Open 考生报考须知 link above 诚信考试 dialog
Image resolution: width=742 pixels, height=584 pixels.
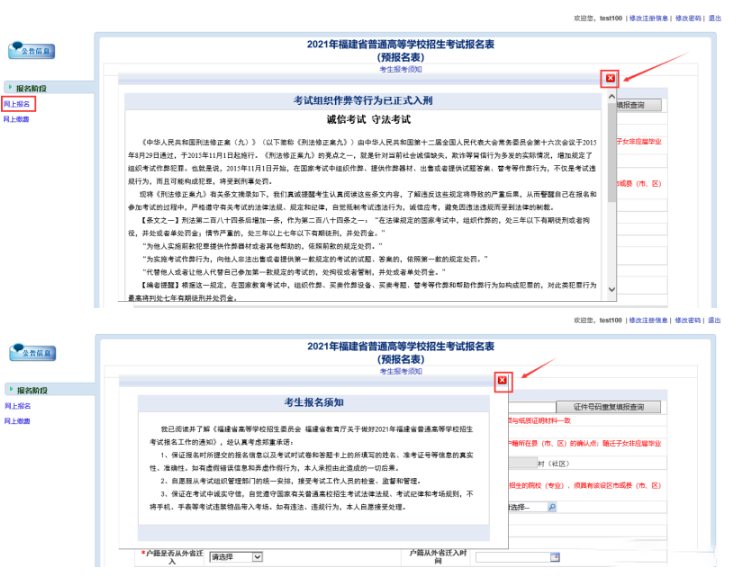(400, 69)
